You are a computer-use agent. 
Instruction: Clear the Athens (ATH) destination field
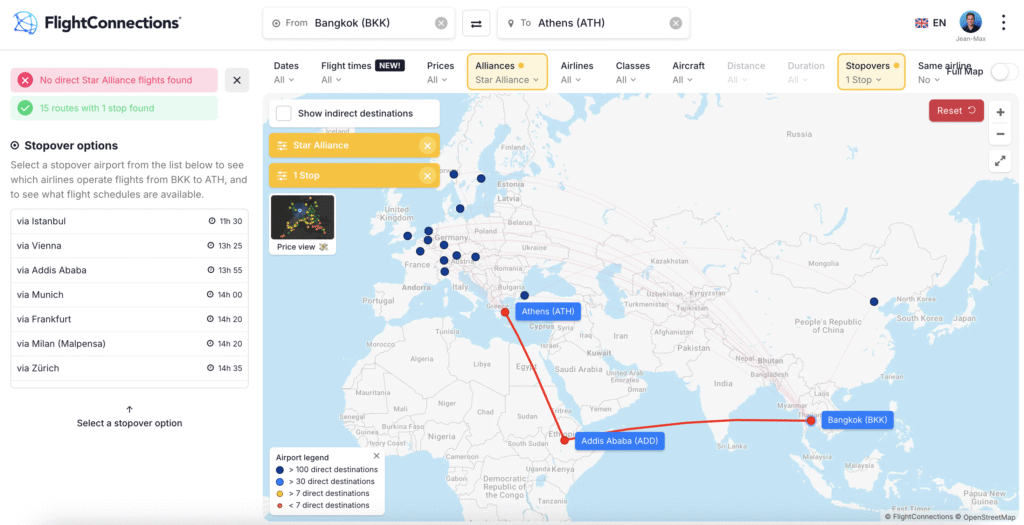click(676, 23)
